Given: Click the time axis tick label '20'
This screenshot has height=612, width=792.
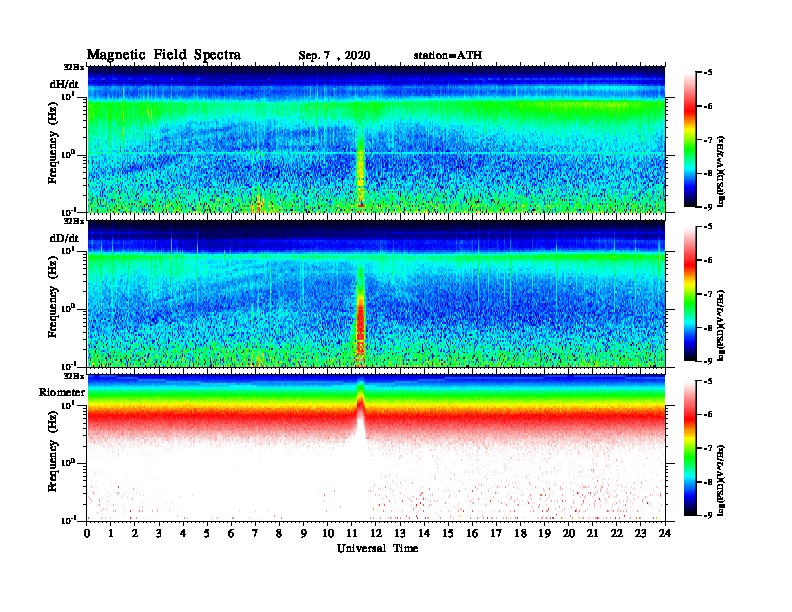Looking at the screenshot, I should click(x=569, y=534).
